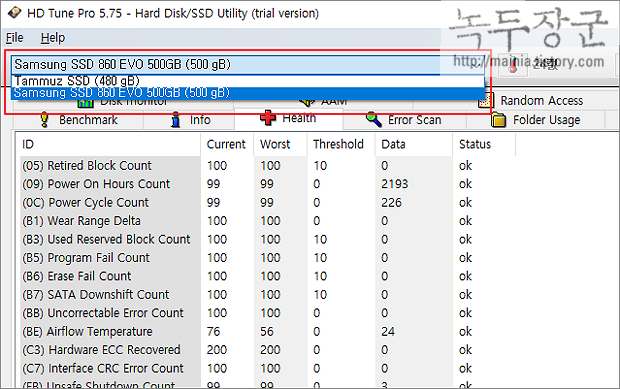This screenshot has width=620, height=389.
Task: Choose highlighted Samsung SSD 860 EVO entry
Action: point(248,93)
